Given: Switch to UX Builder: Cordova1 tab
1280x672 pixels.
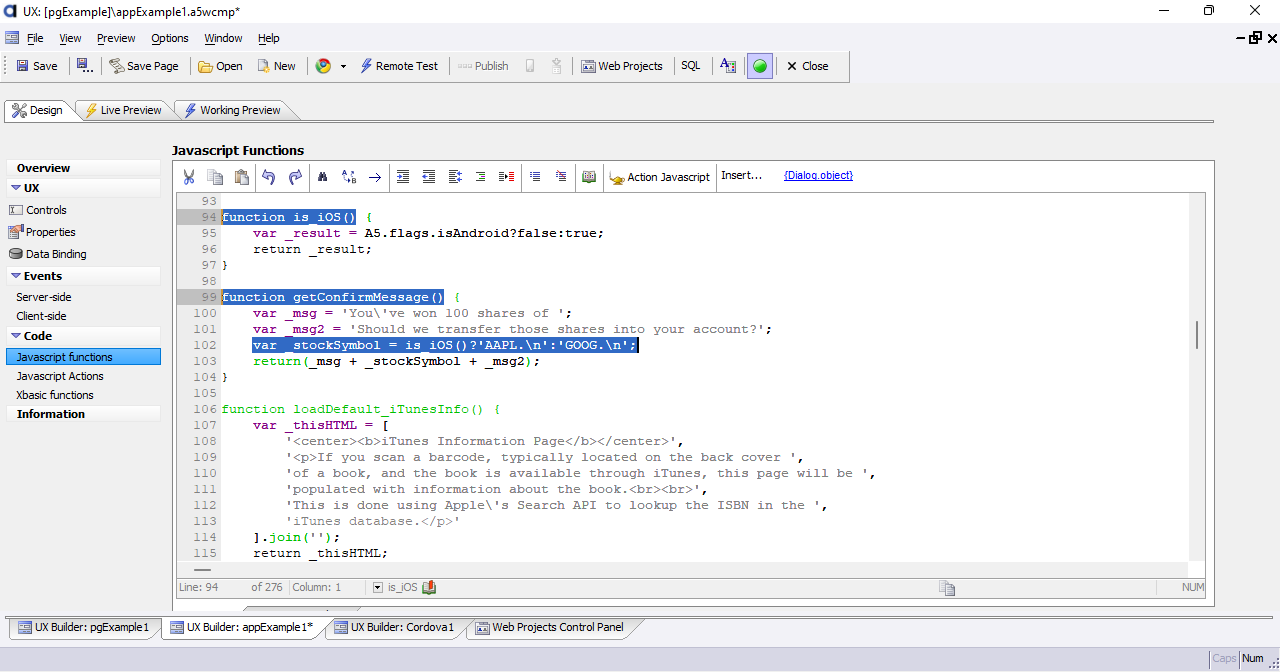Looking at the screenshot, I should point(395,628).
